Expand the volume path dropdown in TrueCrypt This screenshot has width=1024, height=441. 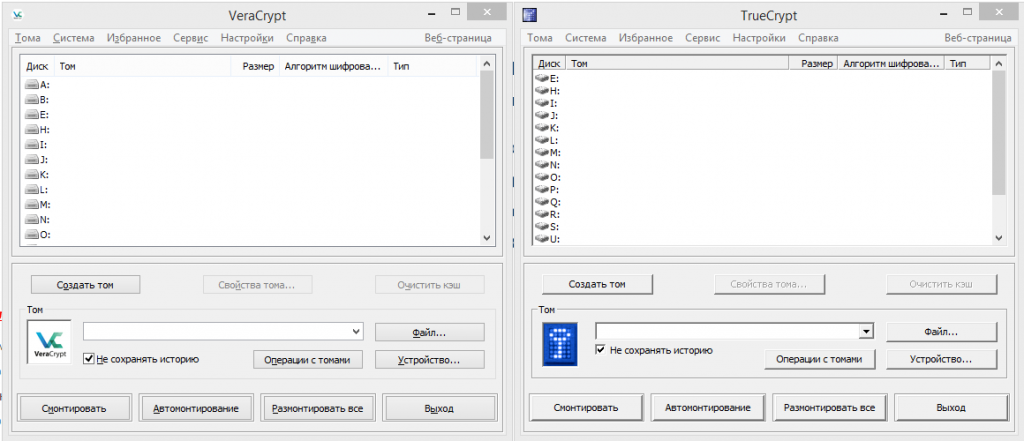click(x=868, y=331)
